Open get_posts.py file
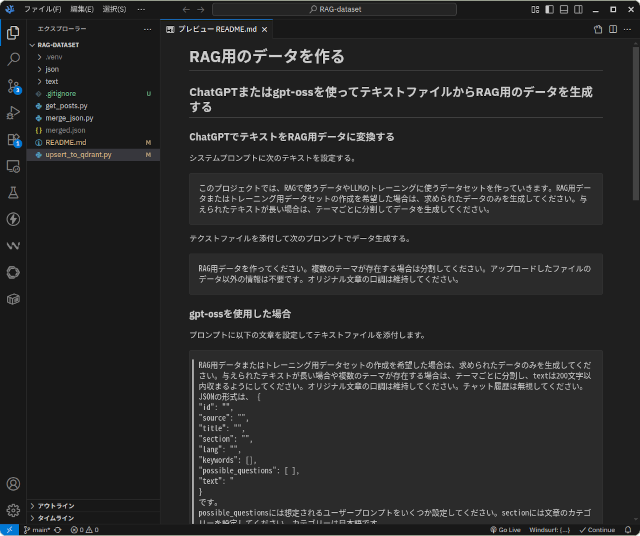This screenshot has height=536, width=640. (x=93, y=106)
